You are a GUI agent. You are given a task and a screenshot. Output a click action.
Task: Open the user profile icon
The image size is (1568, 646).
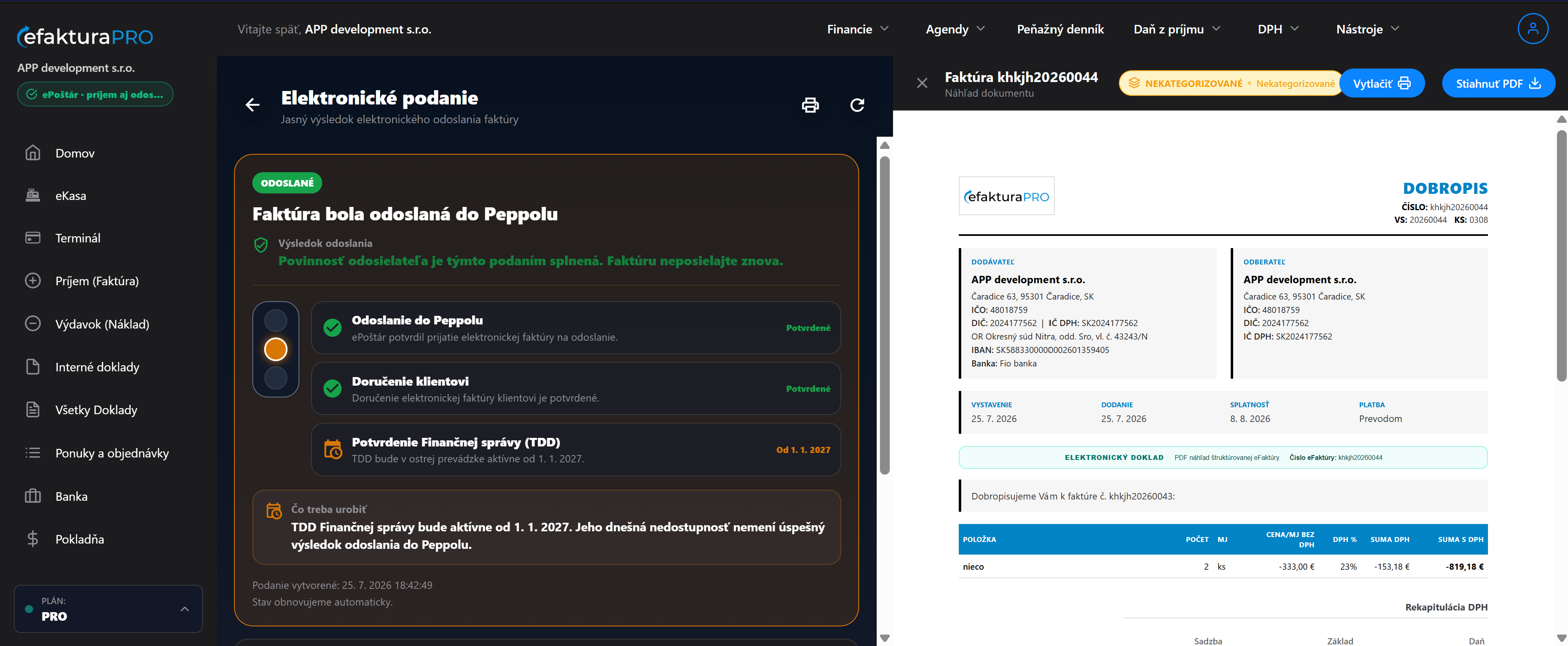coord(1533,29)
